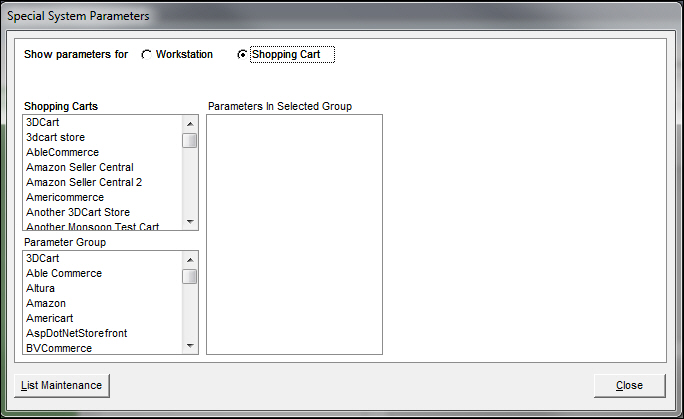
Task: Choose Able Commerce parameter group
Action: pyautogui.click(x=103, y=273)
